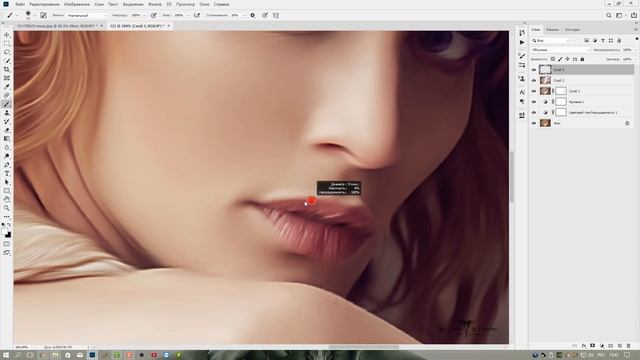Switch to the Каналы tab

552,30
